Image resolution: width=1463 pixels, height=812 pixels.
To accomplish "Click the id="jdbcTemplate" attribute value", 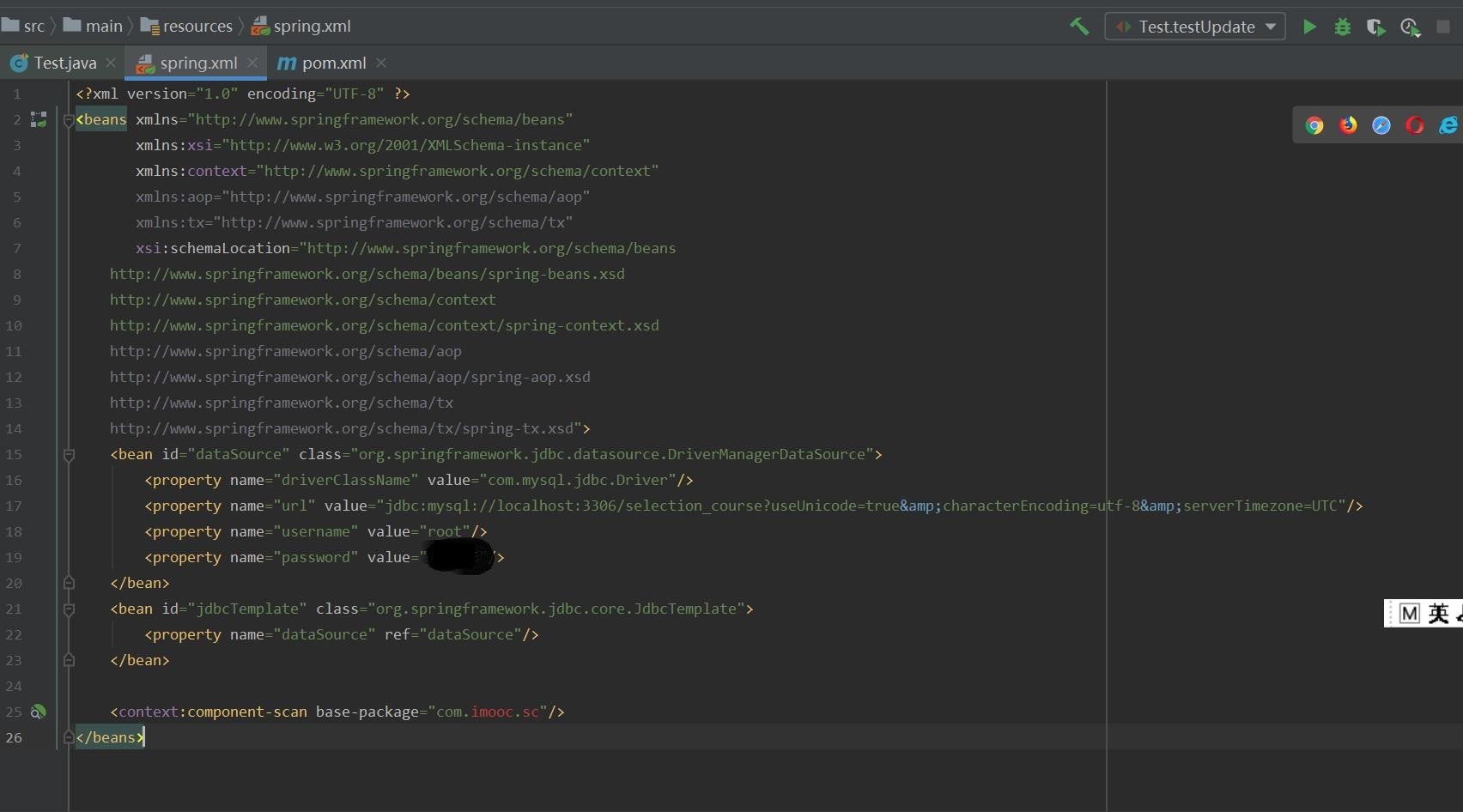I will (x=246, y=609).
